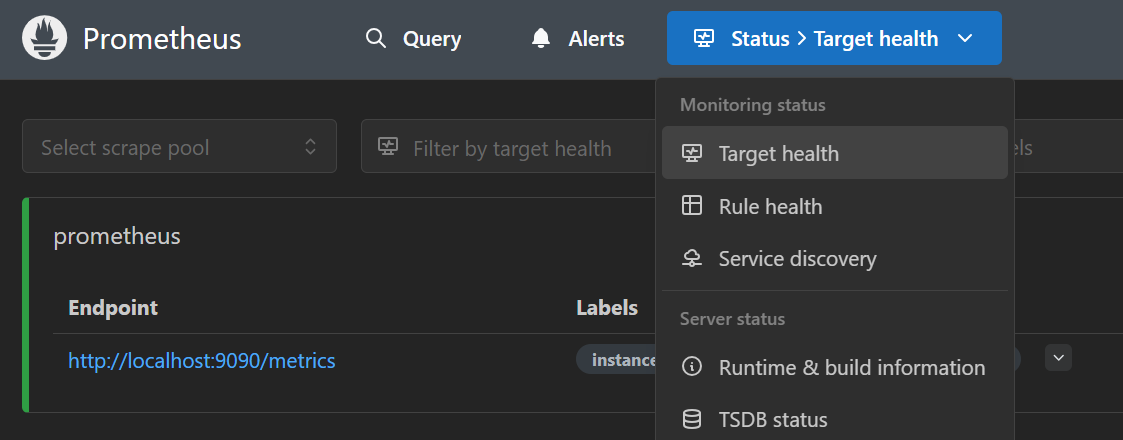
Task: Click the instance label badge
Action: [x=617, y=360]
